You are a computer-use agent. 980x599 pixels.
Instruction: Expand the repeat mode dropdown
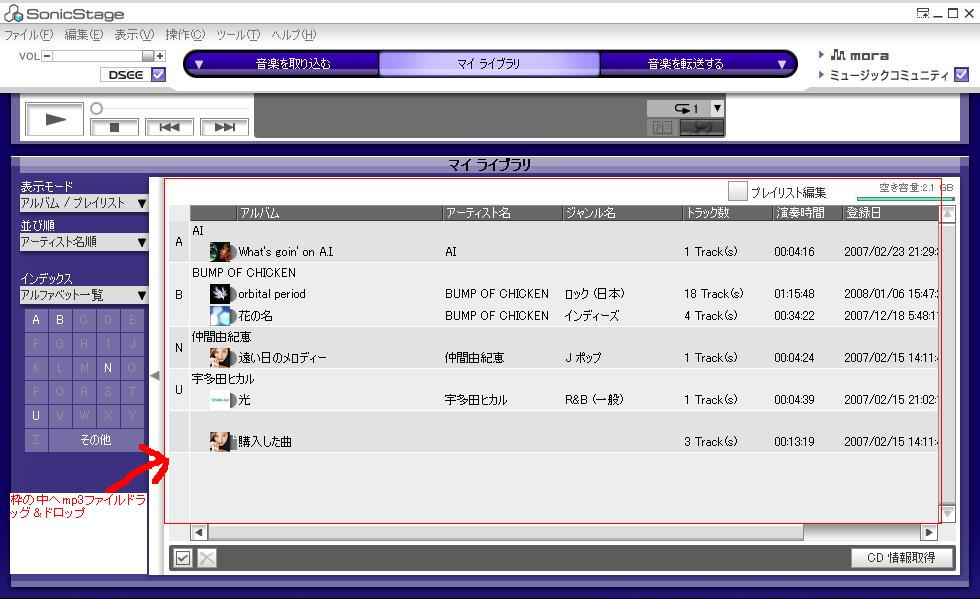[x=717, y=108]
